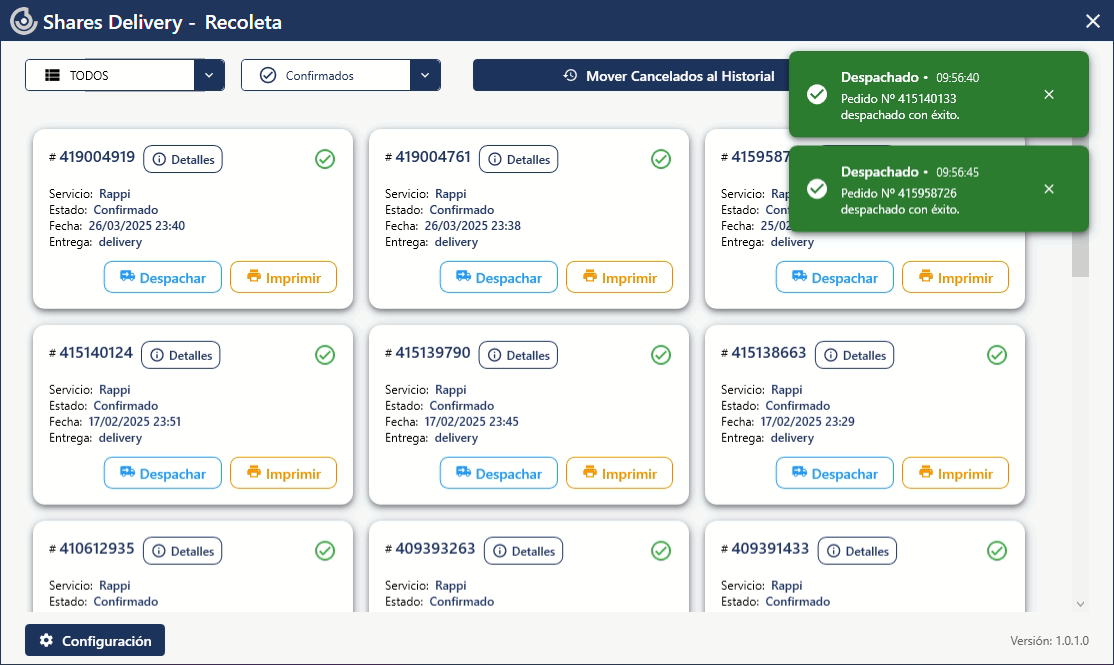Show Detalles for order 410612935

pos(183,551)
